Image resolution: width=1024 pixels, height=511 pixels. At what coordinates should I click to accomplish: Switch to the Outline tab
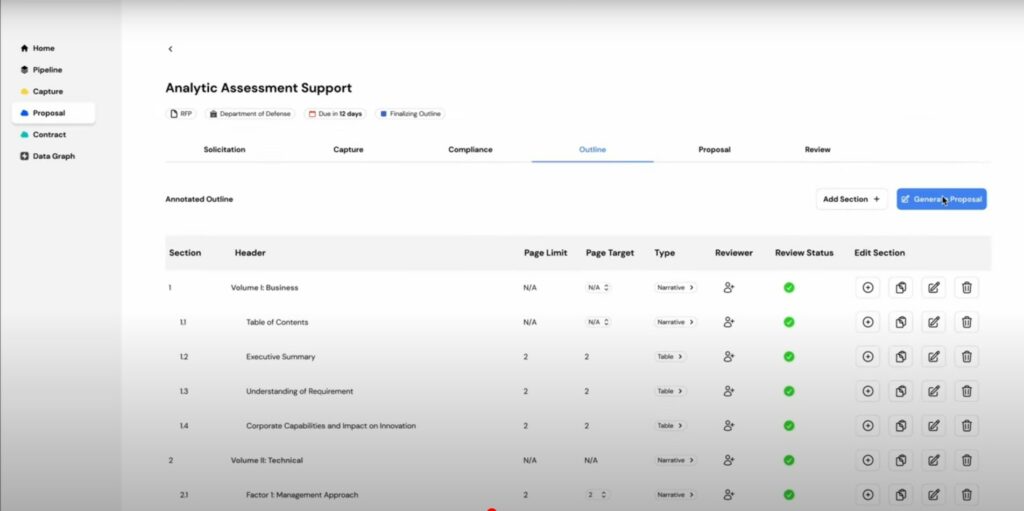coord(592,150)
